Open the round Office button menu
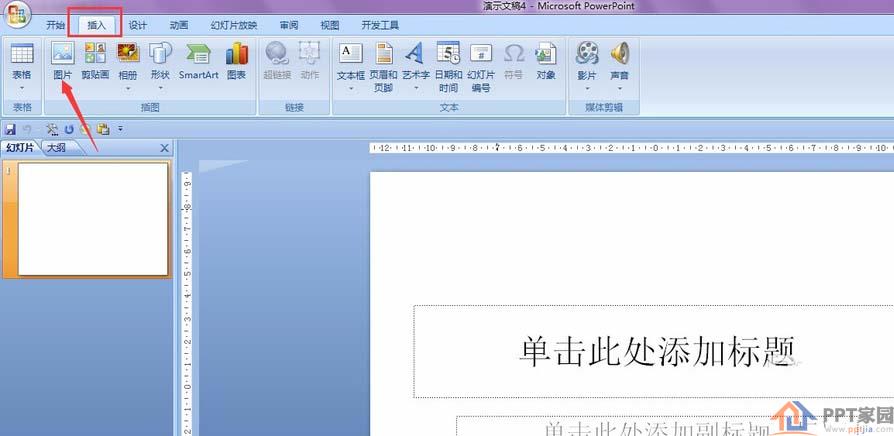 point(17,15)
